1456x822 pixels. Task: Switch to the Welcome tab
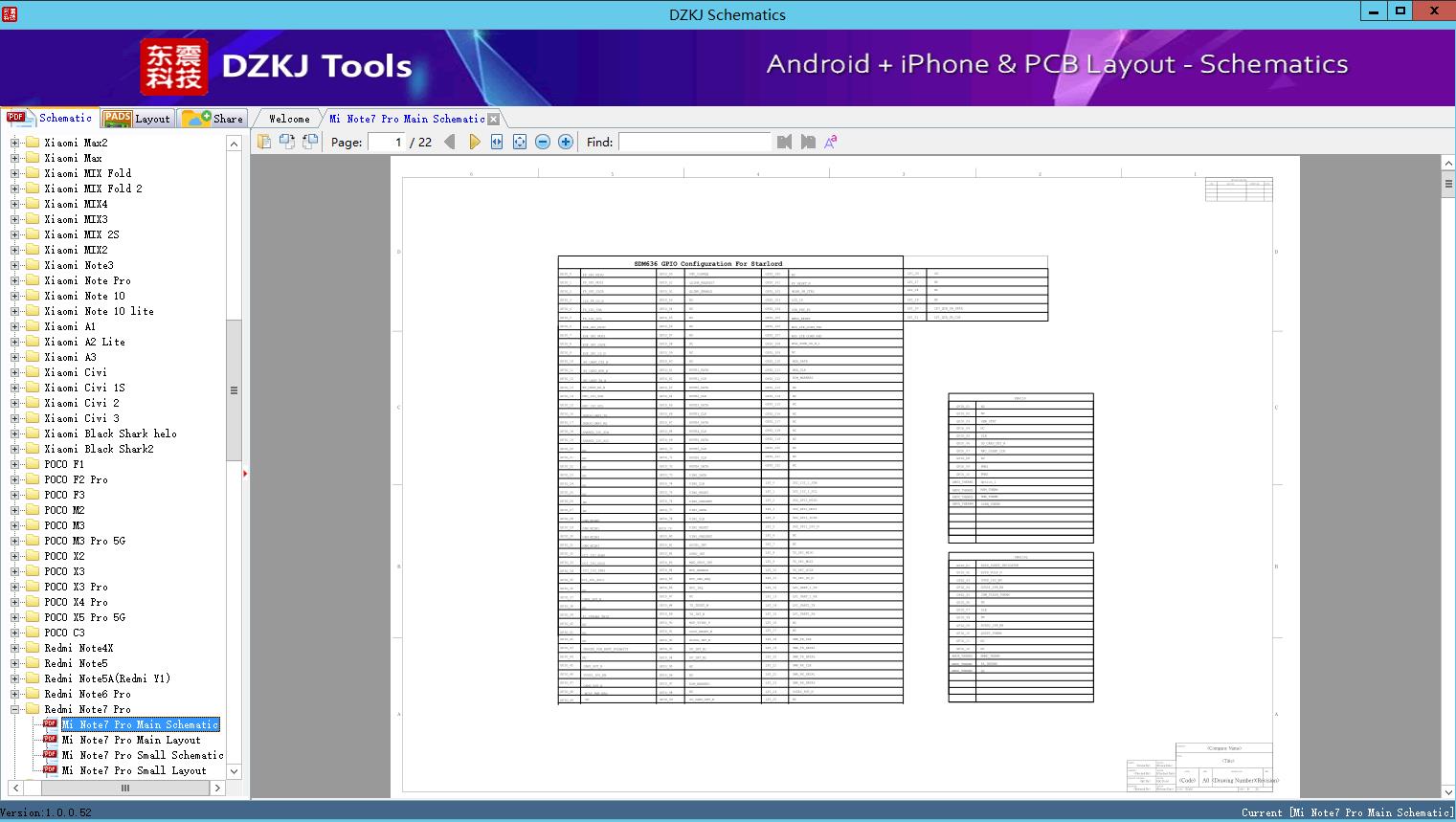click(289, 119)
